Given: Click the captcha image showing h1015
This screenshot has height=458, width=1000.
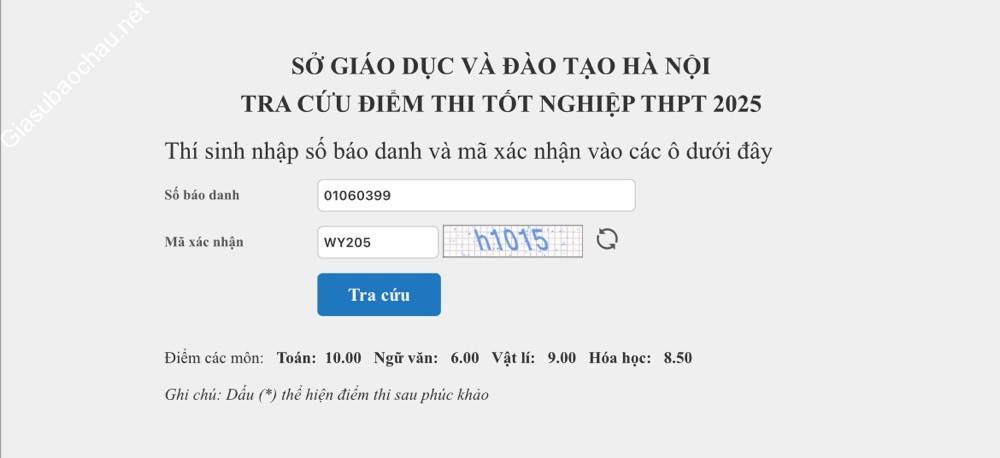Looking at the screenshot, I should [x=513, y=241].
